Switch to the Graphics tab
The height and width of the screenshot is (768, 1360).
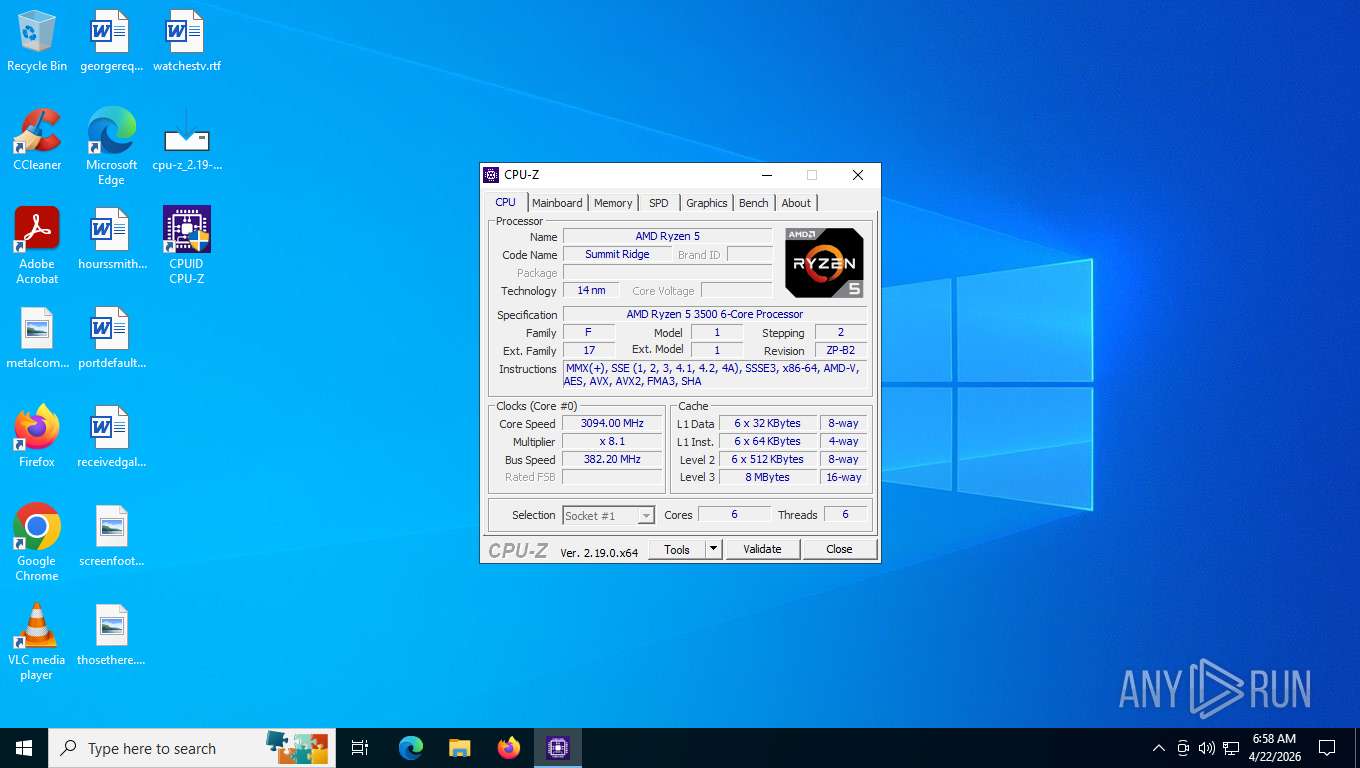pos(707,203)
